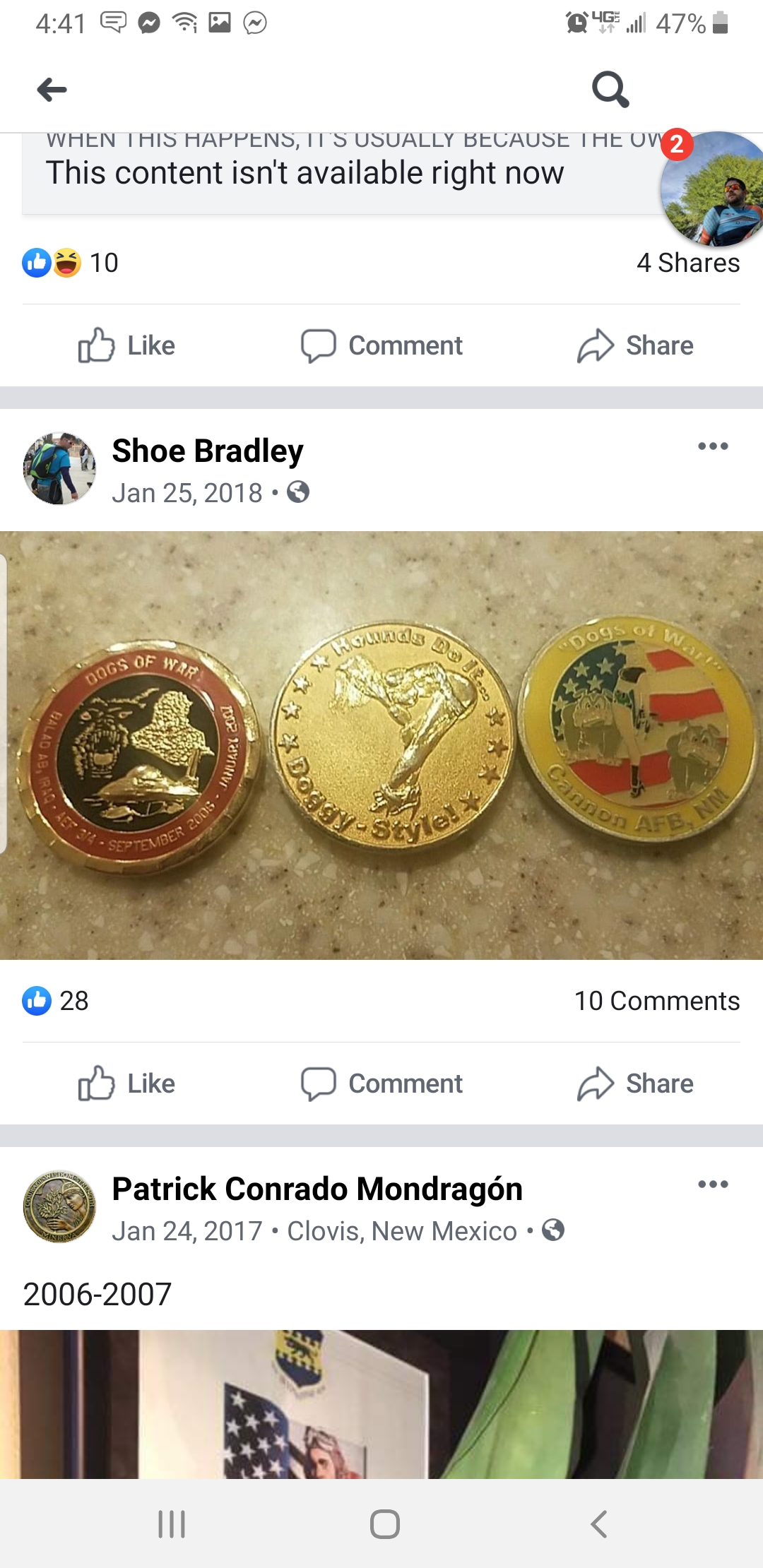Open Shoe Bradley's profile name link
763x1568 pixels.
pos(208,451)
